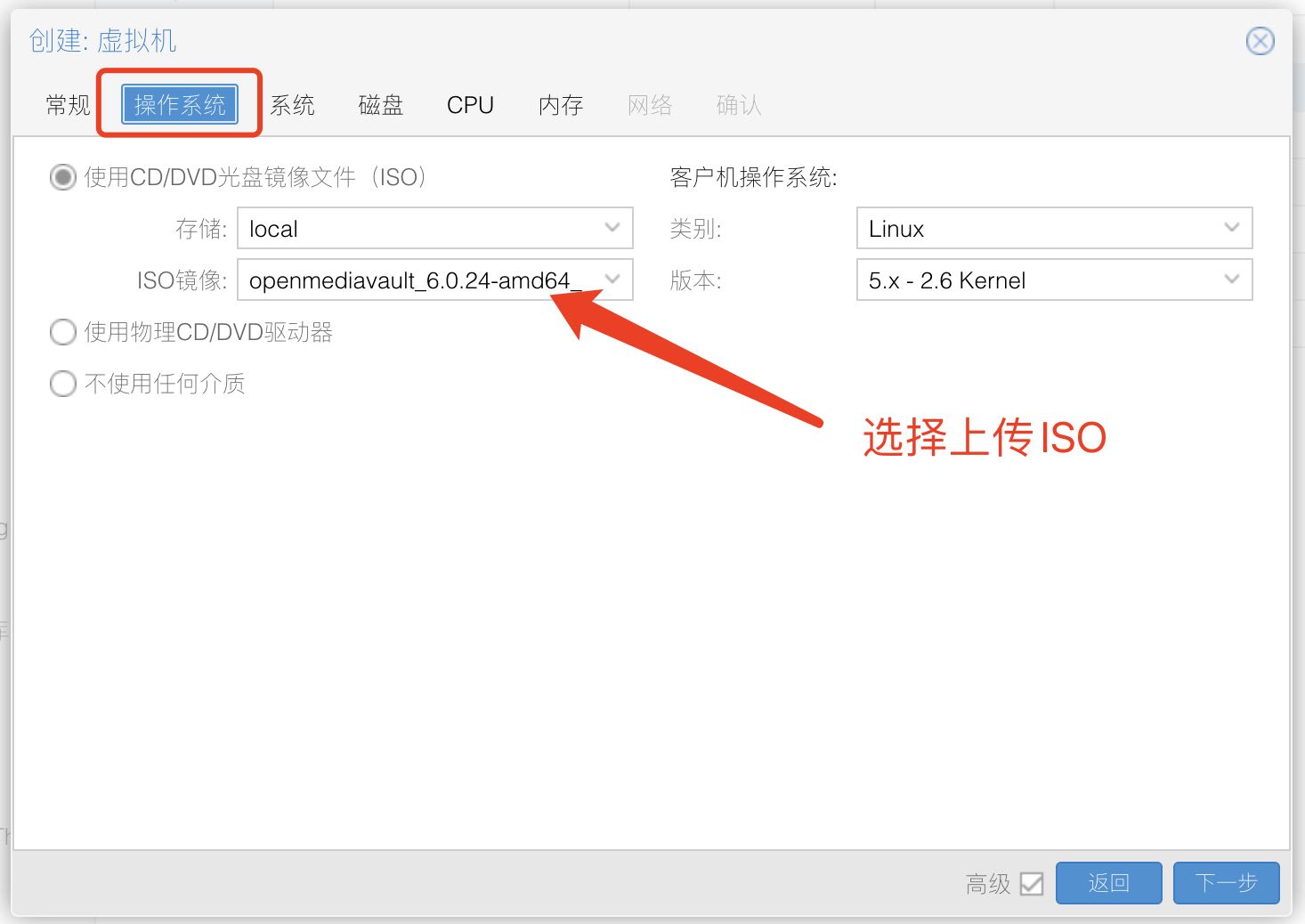This screenshot has height=924, width=1305.
Task: Select the use CD/DVD ISO image radio button
Action: 62,177
